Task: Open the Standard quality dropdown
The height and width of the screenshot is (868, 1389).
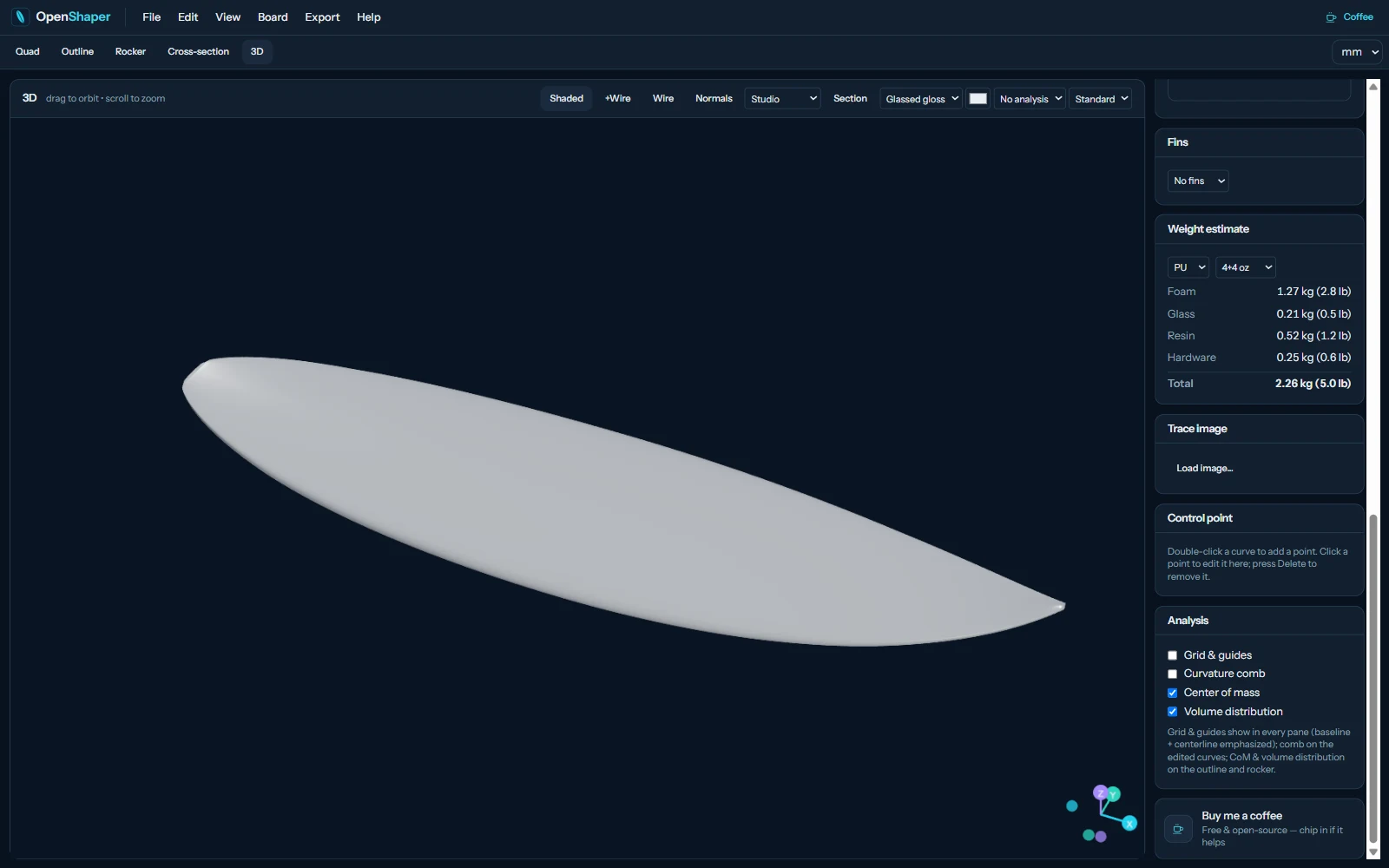Action: [1101, 99]
